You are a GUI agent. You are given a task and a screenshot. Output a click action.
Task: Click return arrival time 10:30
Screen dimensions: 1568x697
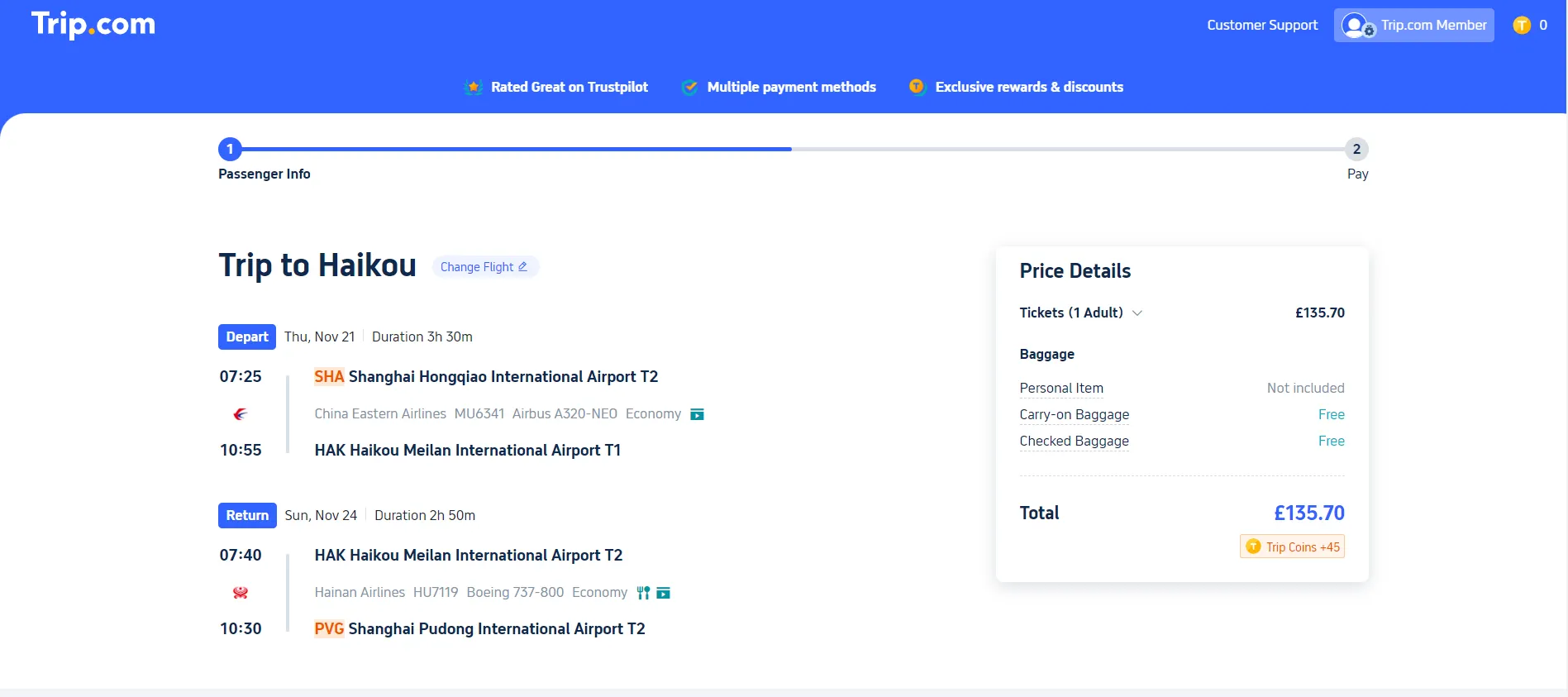coord(241,628)
